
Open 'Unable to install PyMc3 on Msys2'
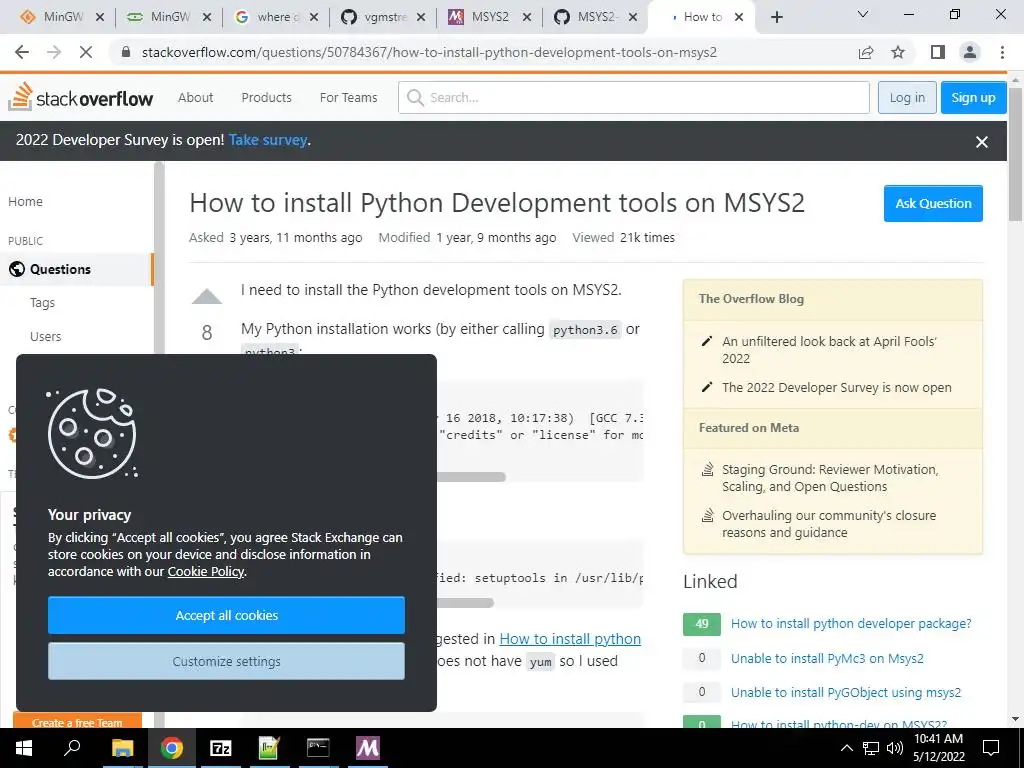[x=827, y=658]
